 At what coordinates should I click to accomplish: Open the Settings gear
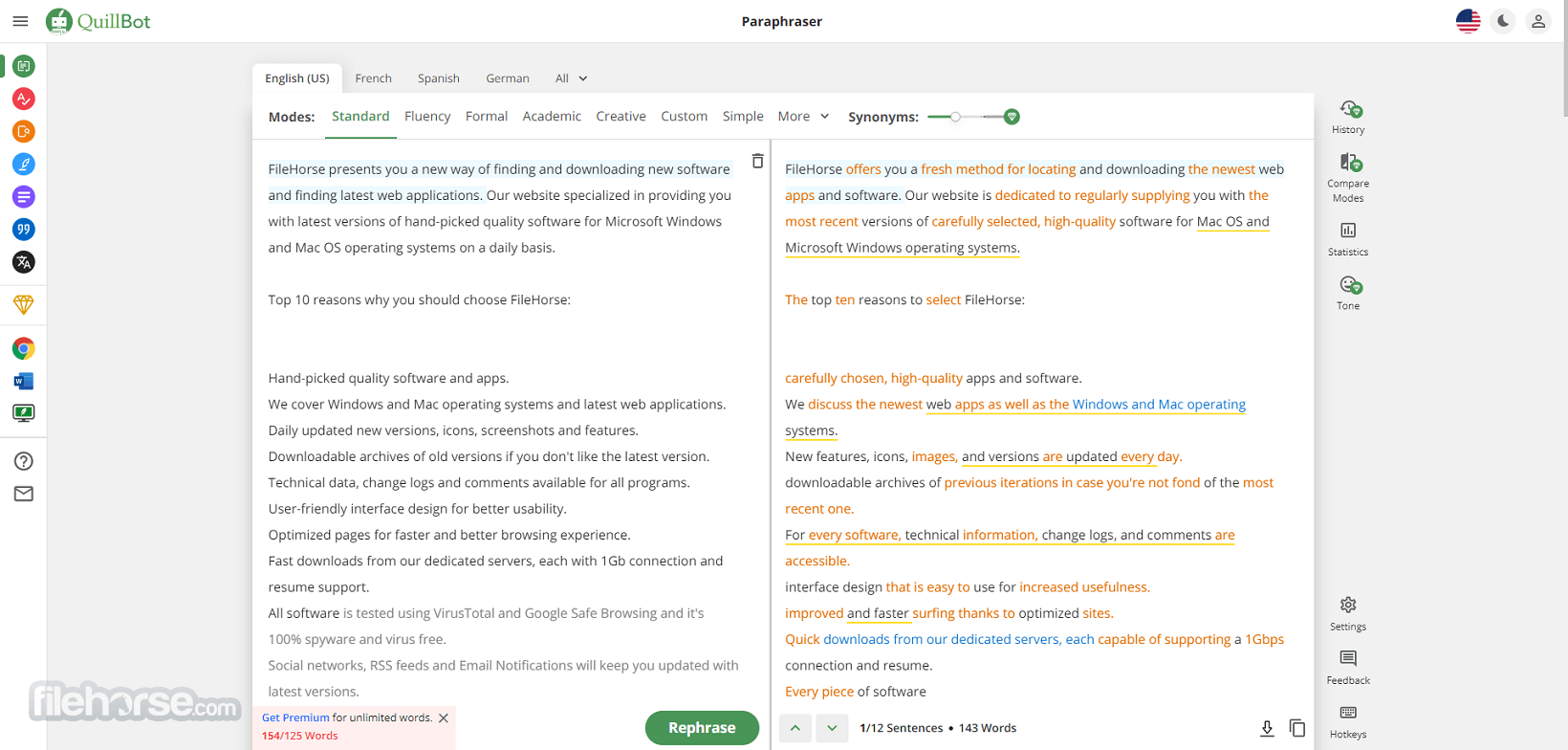(1348, 613)
